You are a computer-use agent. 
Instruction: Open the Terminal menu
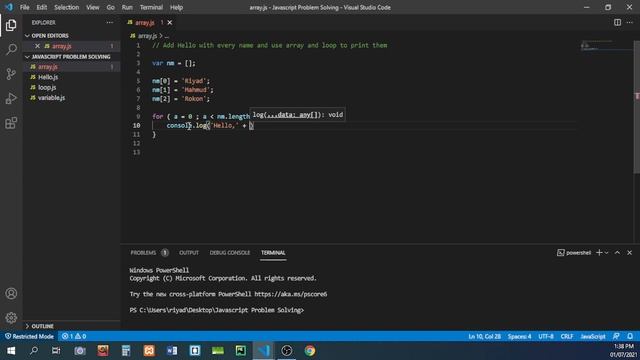click(151, 7)
